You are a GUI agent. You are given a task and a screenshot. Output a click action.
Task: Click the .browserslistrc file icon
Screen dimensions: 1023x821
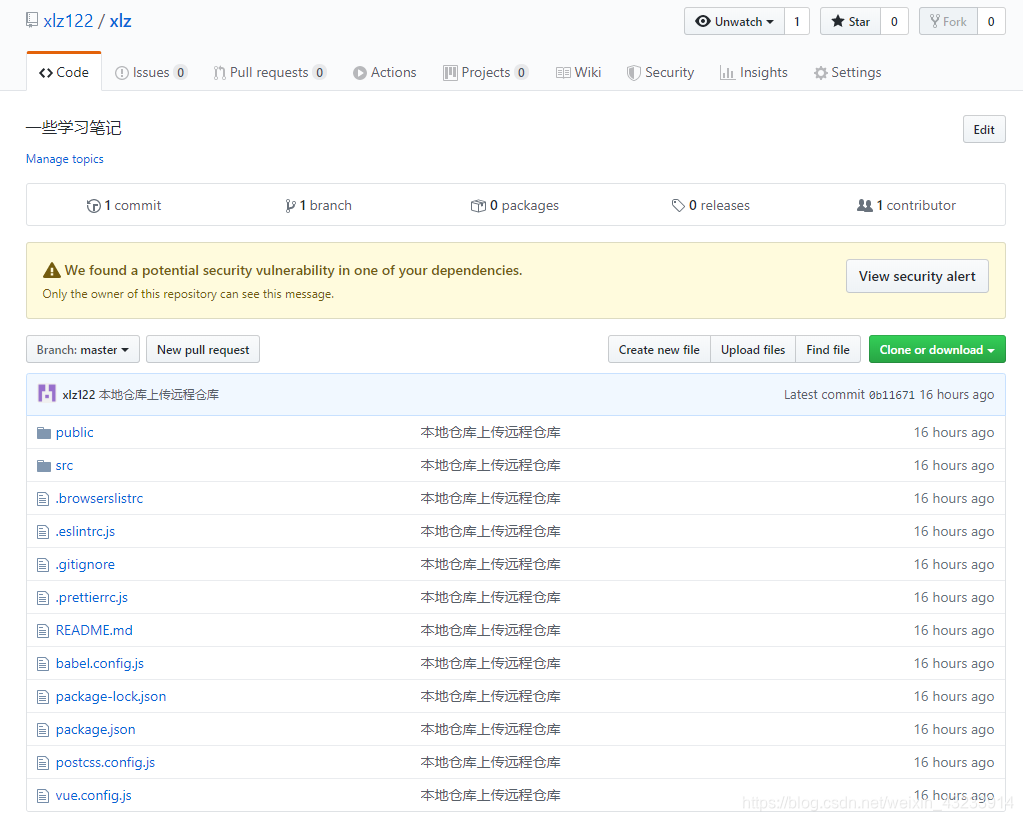pyautogui.click(x=43, y=499)
